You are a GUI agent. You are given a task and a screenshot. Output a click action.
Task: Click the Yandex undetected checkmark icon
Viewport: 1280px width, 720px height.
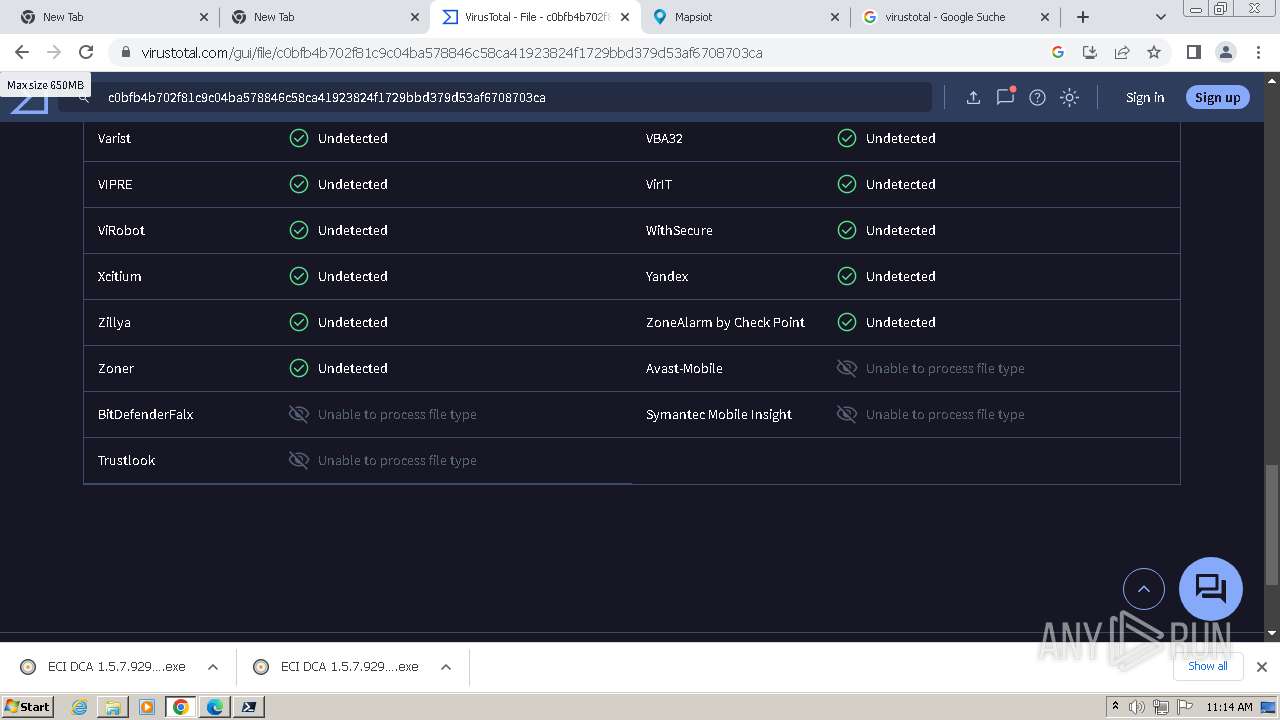pyautogui.click(x=847, y=276)
